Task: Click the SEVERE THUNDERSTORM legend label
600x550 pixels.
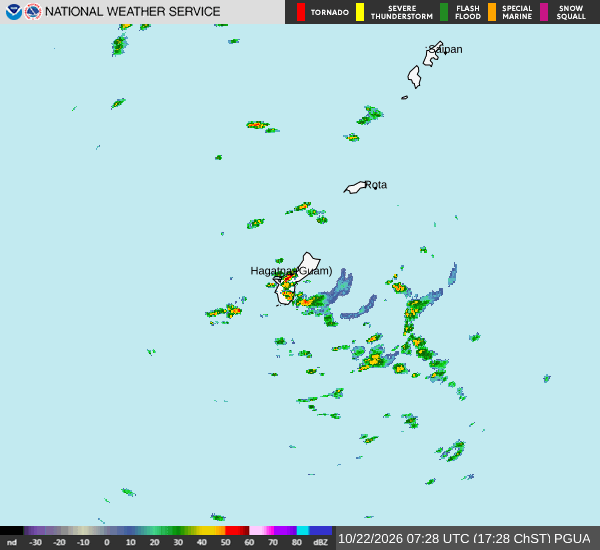Action: (402, 12)
